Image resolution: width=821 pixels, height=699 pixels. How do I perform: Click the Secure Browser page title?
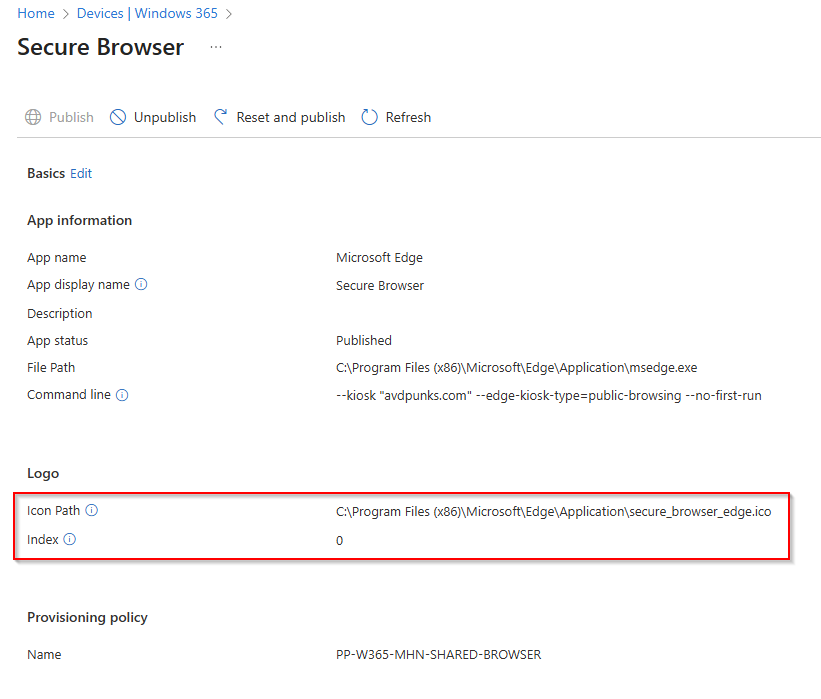(x=100, y=47)
